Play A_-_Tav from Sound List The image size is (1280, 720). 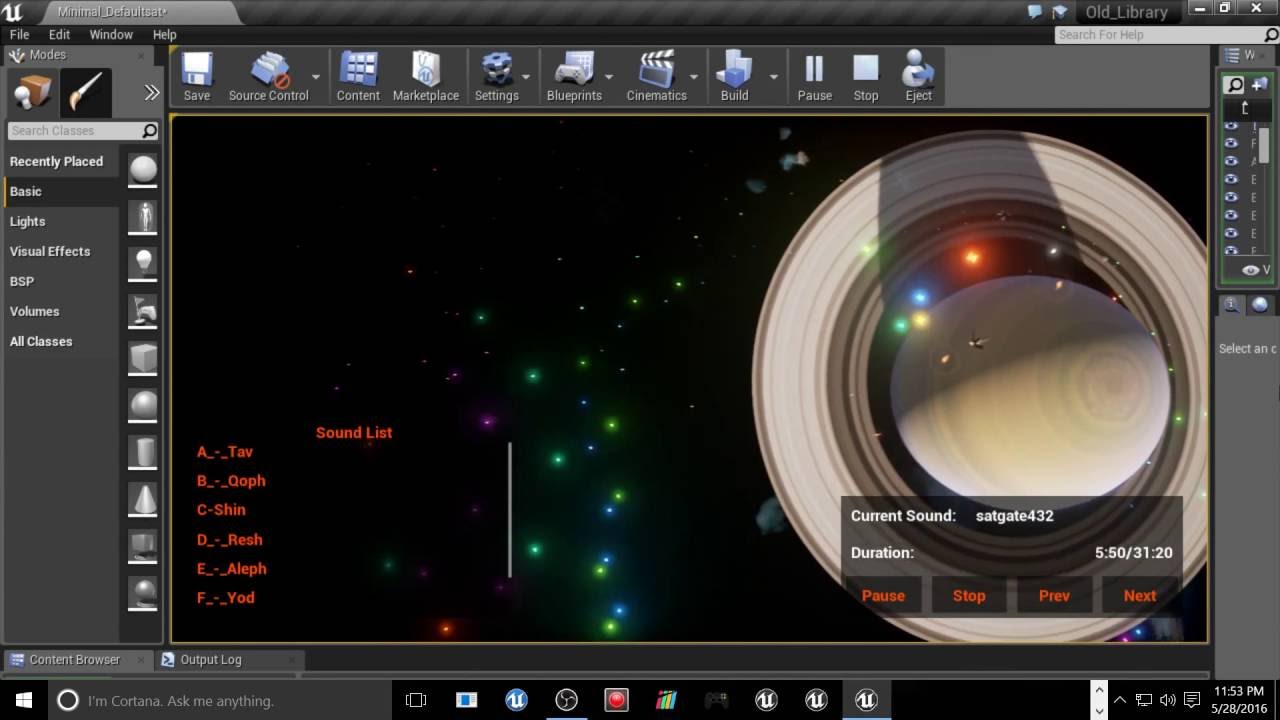(225, 452)
